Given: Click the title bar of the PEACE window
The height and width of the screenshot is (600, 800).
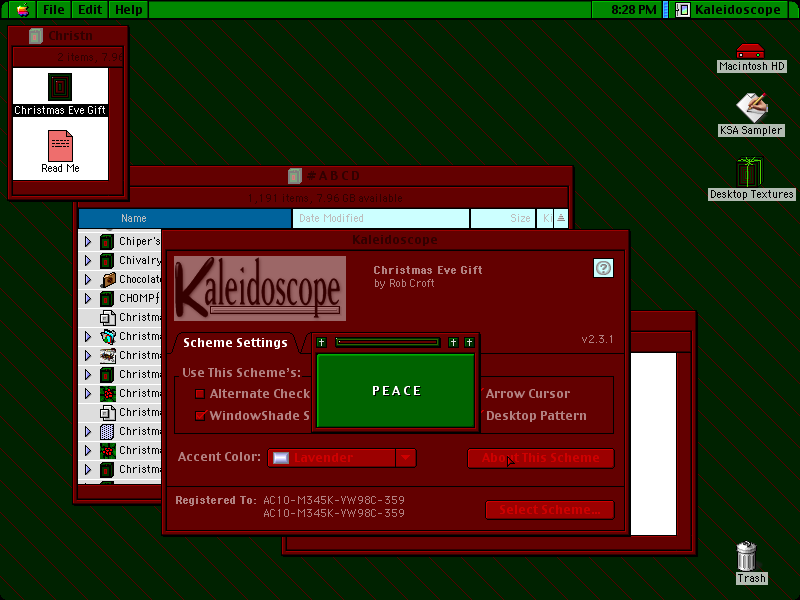Looking at the screenshot, I should coord(395,342).
